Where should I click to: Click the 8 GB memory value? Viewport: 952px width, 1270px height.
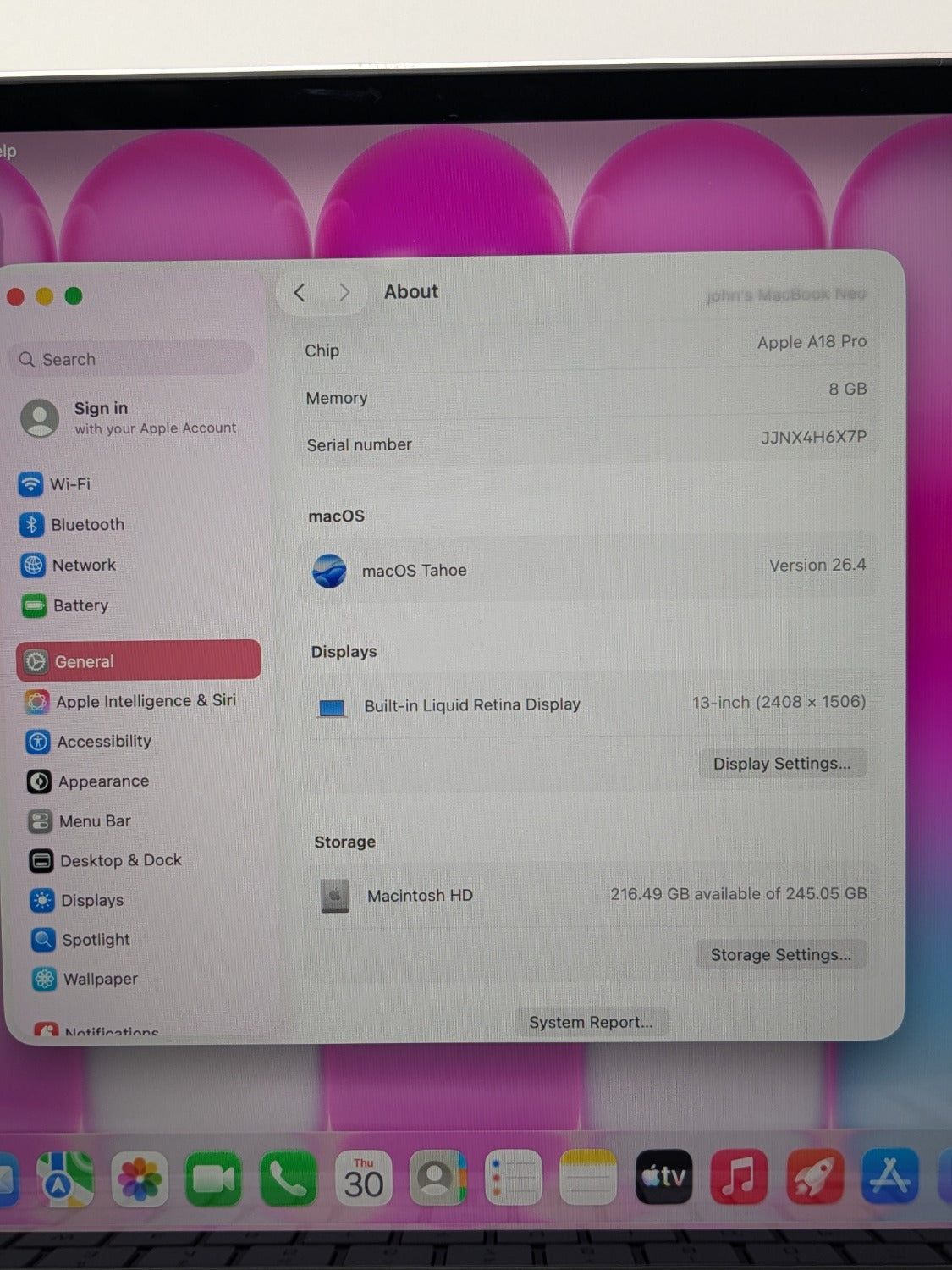[x=847, y=389]
